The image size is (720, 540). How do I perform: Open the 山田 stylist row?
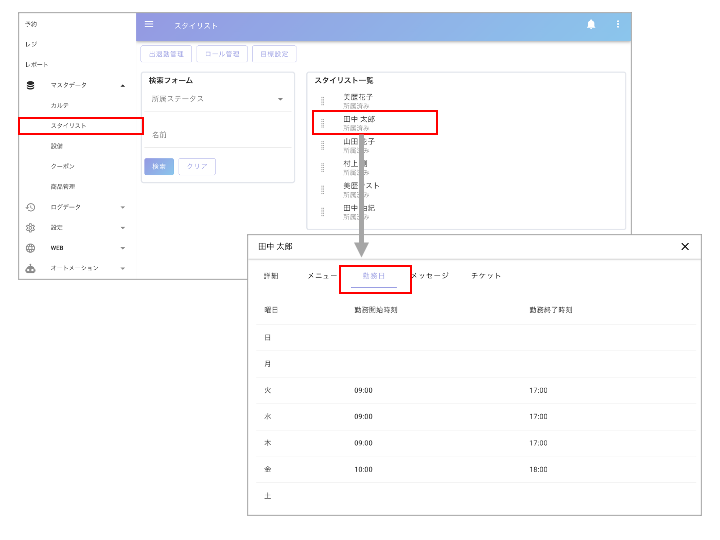click(x=466, y=145)
